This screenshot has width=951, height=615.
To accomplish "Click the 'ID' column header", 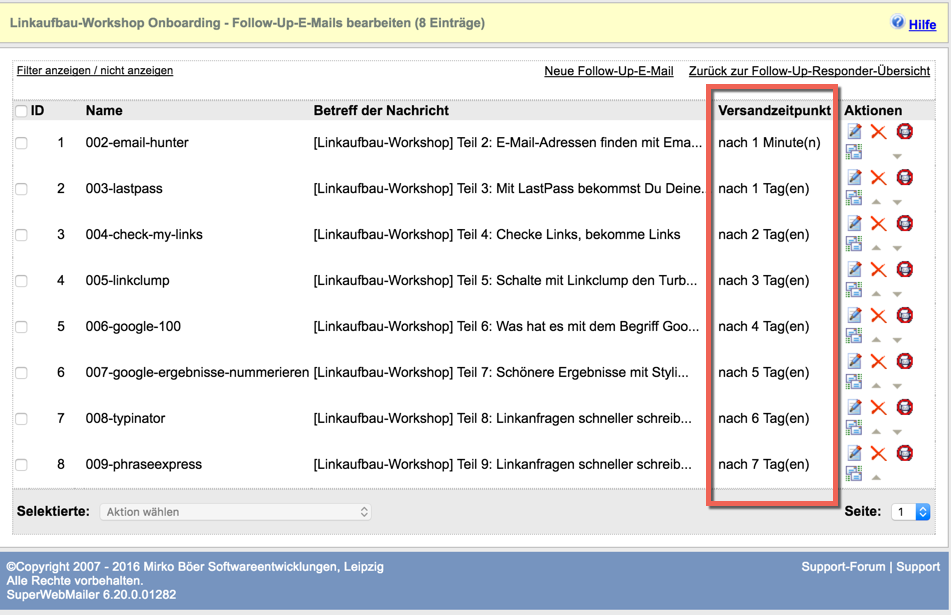I will pos(37,110).
